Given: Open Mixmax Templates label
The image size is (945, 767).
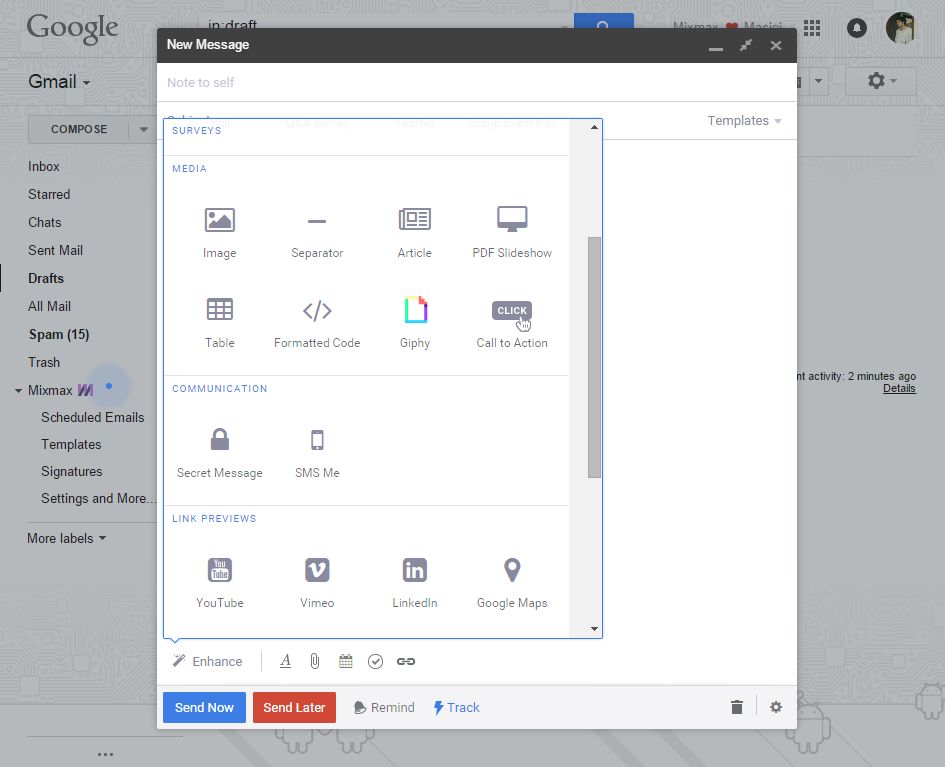Looking at the screenshot, I should (x=71, y=444).
